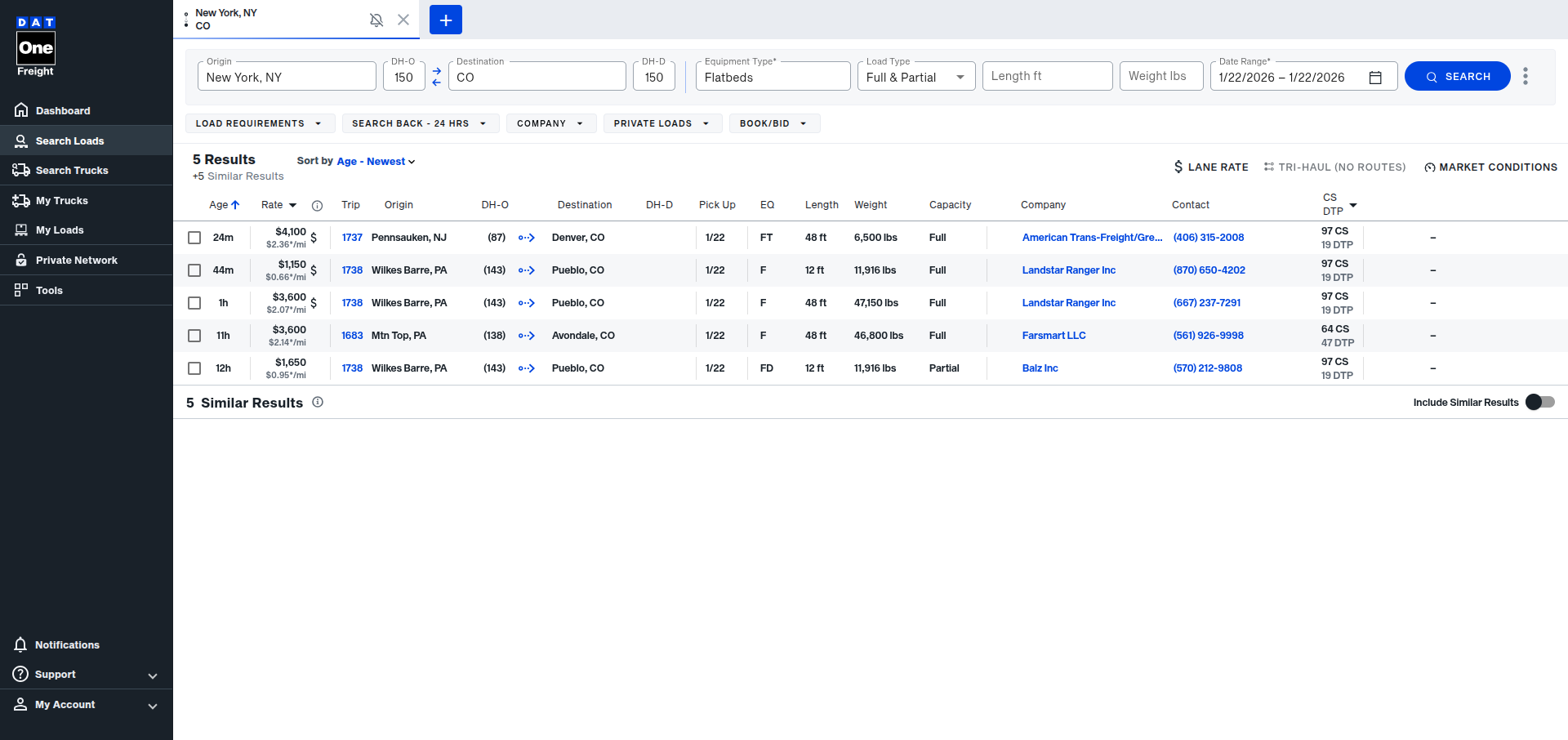Open Private Network from the sidebar
Screen dimensions: 1568x740
pos(76,261)
